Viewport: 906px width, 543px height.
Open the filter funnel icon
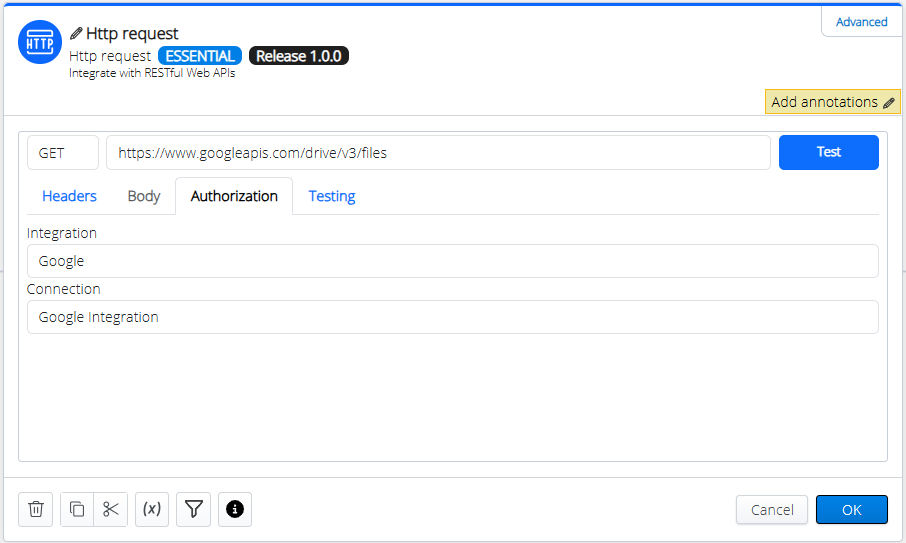point(194,509)
